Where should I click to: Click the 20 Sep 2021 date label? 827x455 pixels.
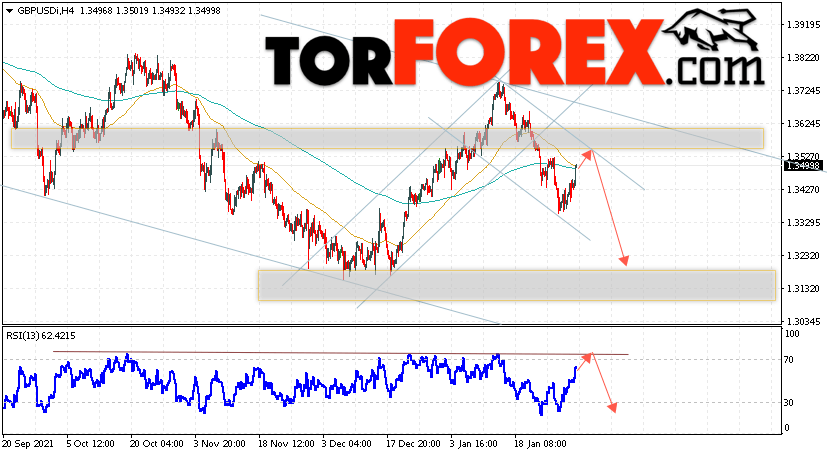point(28,444)
